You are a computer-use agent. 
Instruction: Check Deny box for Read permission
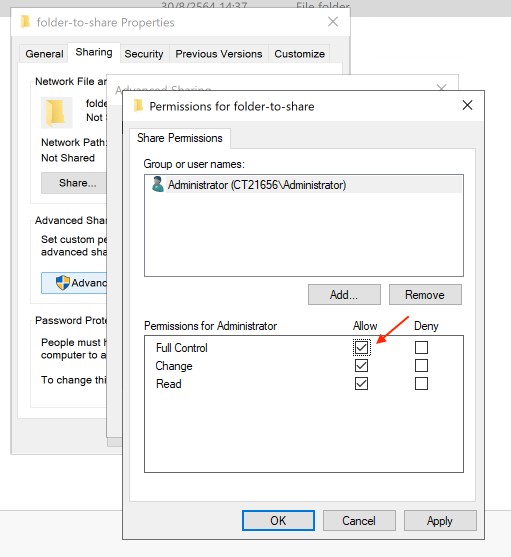pyautogui.click(x=421, y=384)
